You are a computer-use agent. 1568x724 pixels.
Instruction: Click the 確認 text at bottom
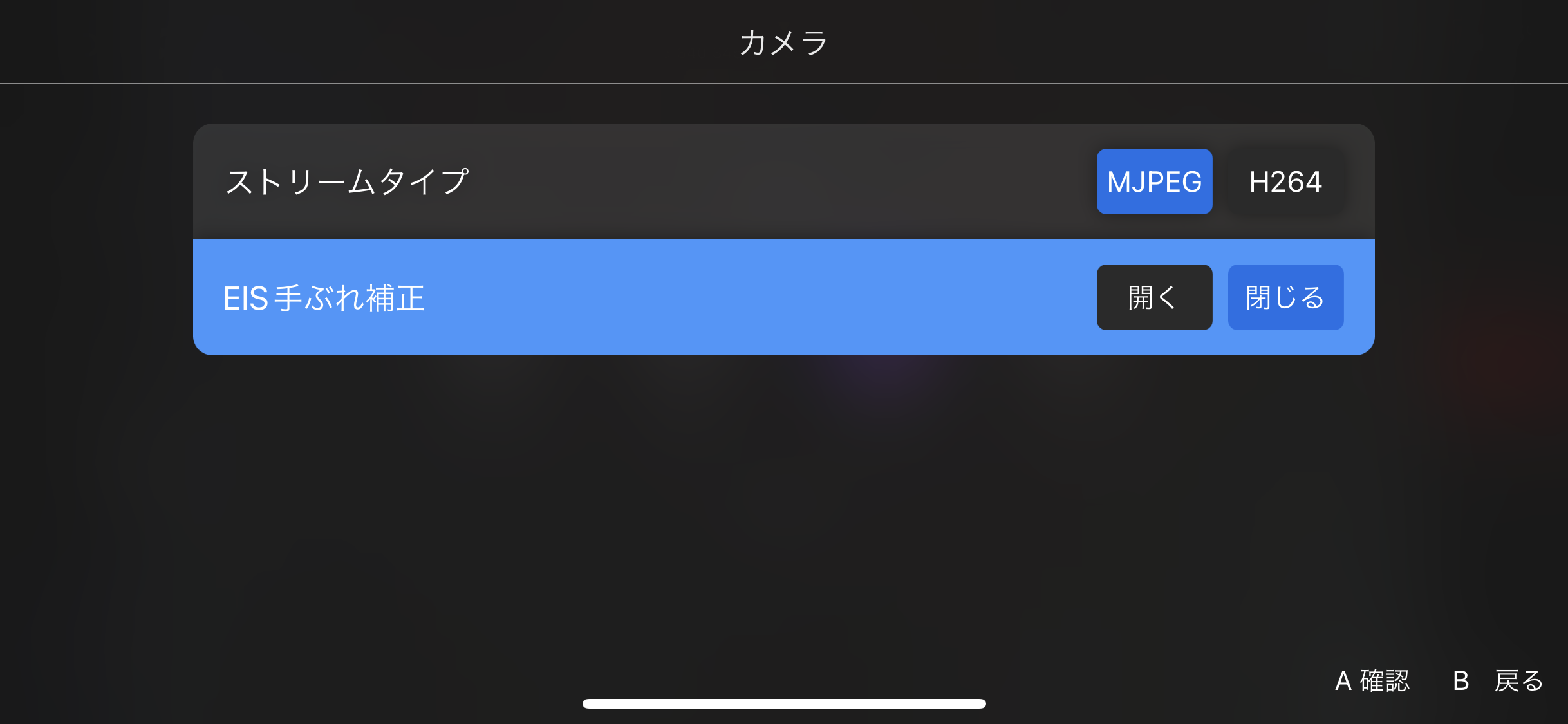(x=1385, y=681)
